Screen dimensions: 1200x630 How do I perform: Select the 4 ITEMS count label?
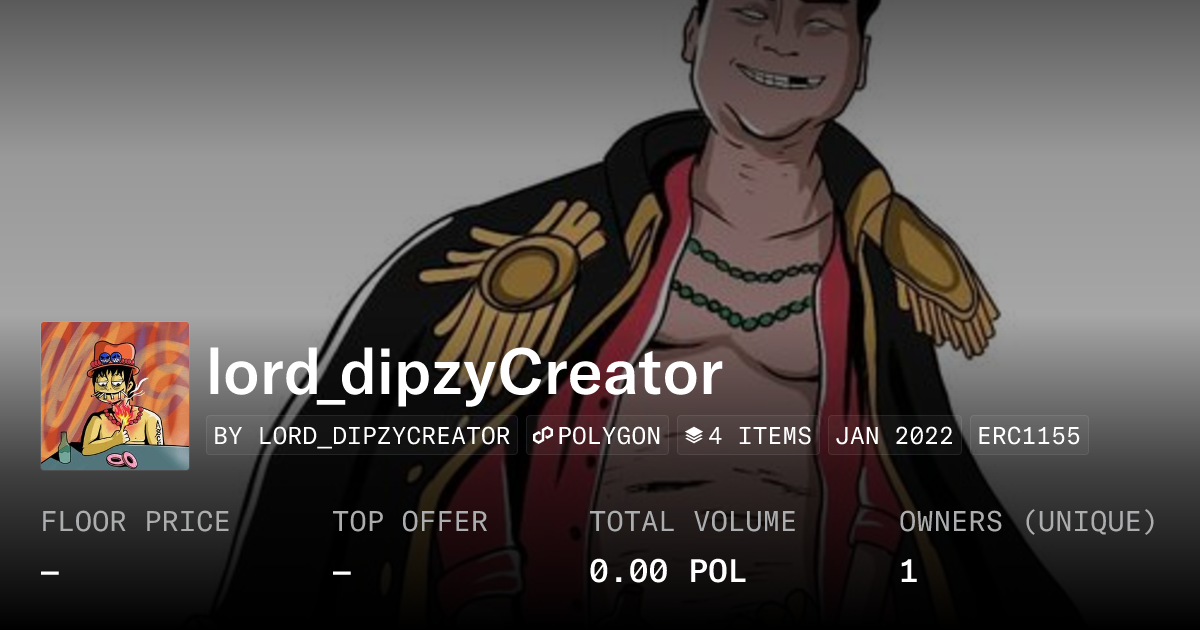pos(760,436)
